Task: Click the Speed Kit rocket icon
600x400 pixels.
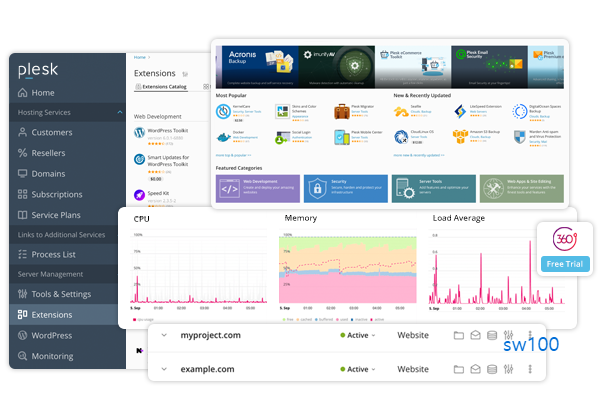Action: 139,195
